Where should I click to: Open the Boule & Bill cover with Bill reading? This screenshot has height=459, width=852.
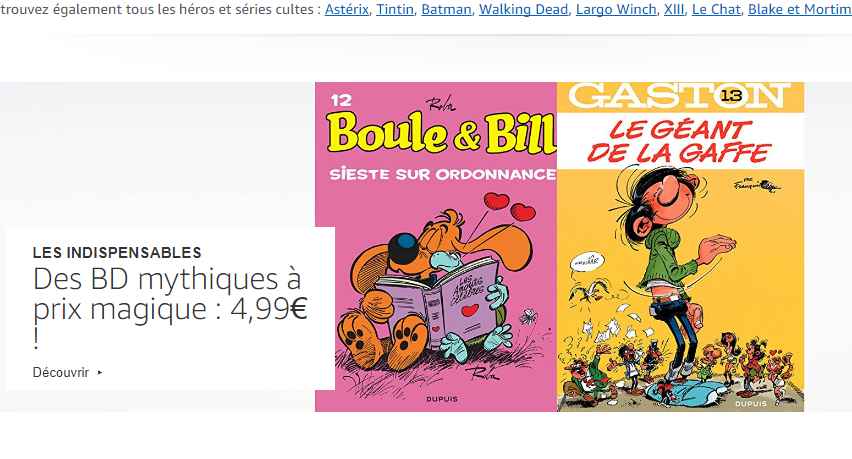click(x=435, y=247)
